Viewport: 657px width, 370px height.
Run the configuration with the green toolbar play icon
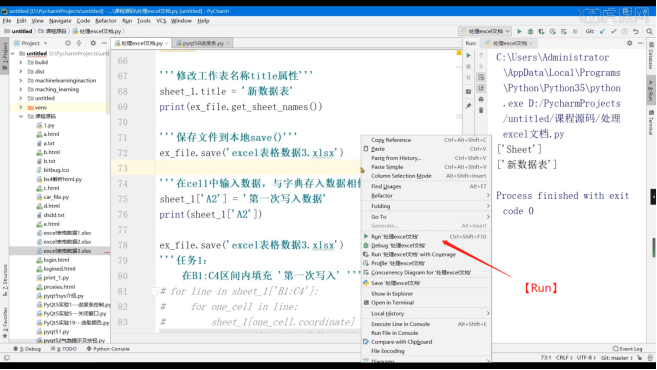(520, 31)
